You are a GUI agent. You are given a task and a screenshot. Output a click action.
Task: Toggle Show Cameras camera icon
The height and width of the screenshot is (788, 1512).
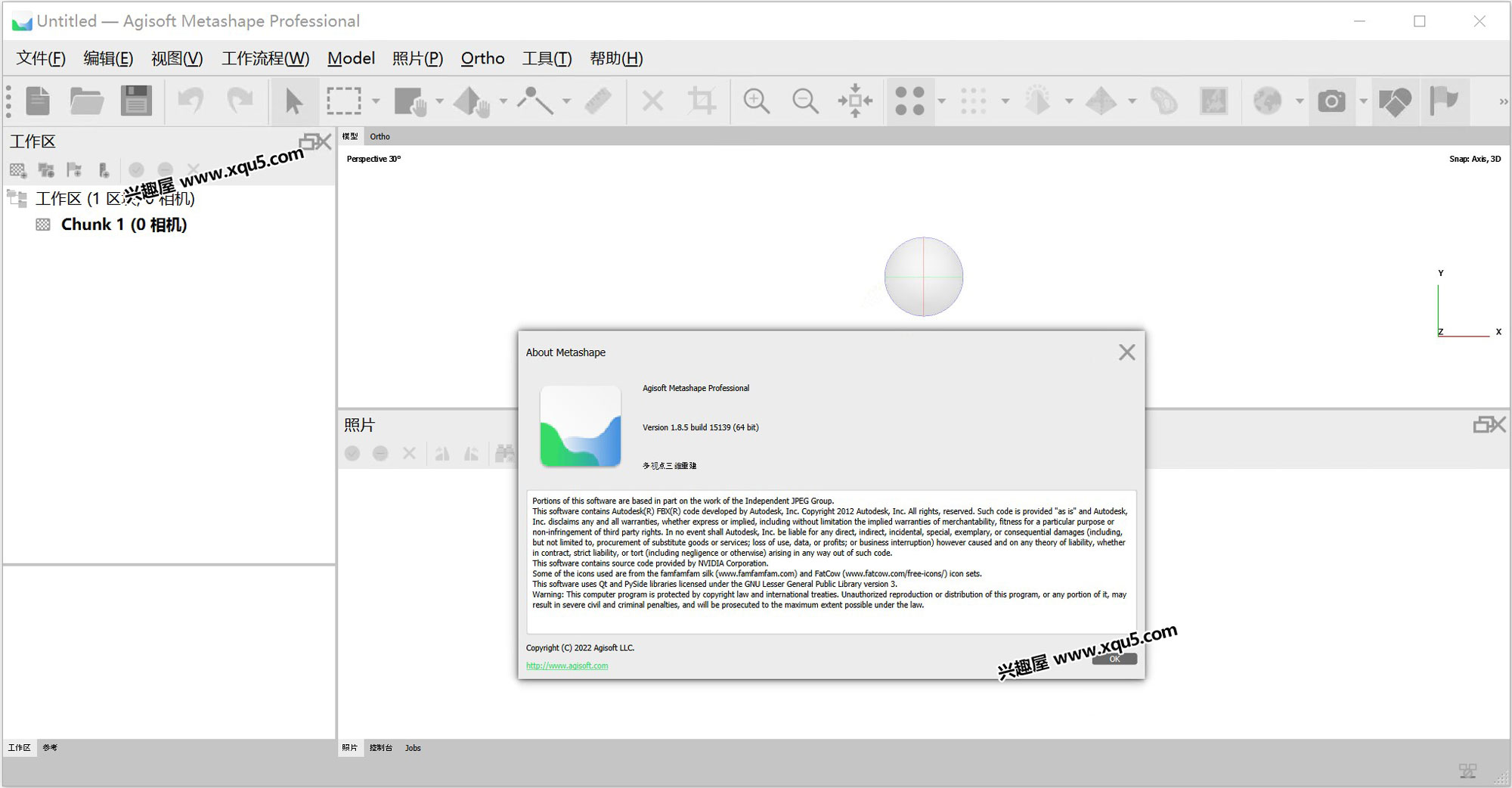coord(1331,101)
